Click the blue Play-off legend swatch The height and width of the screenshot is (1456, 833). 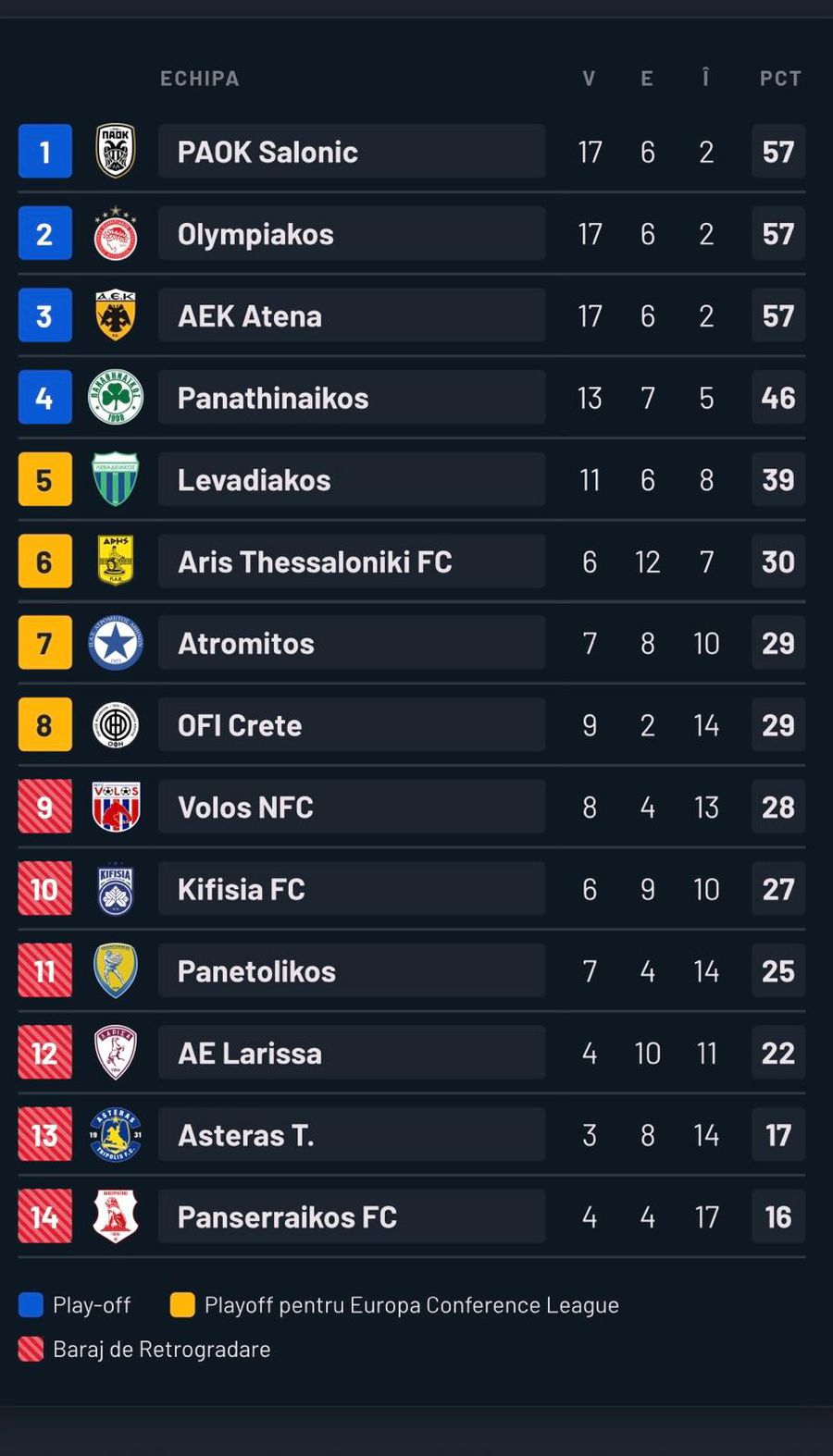31,1305
